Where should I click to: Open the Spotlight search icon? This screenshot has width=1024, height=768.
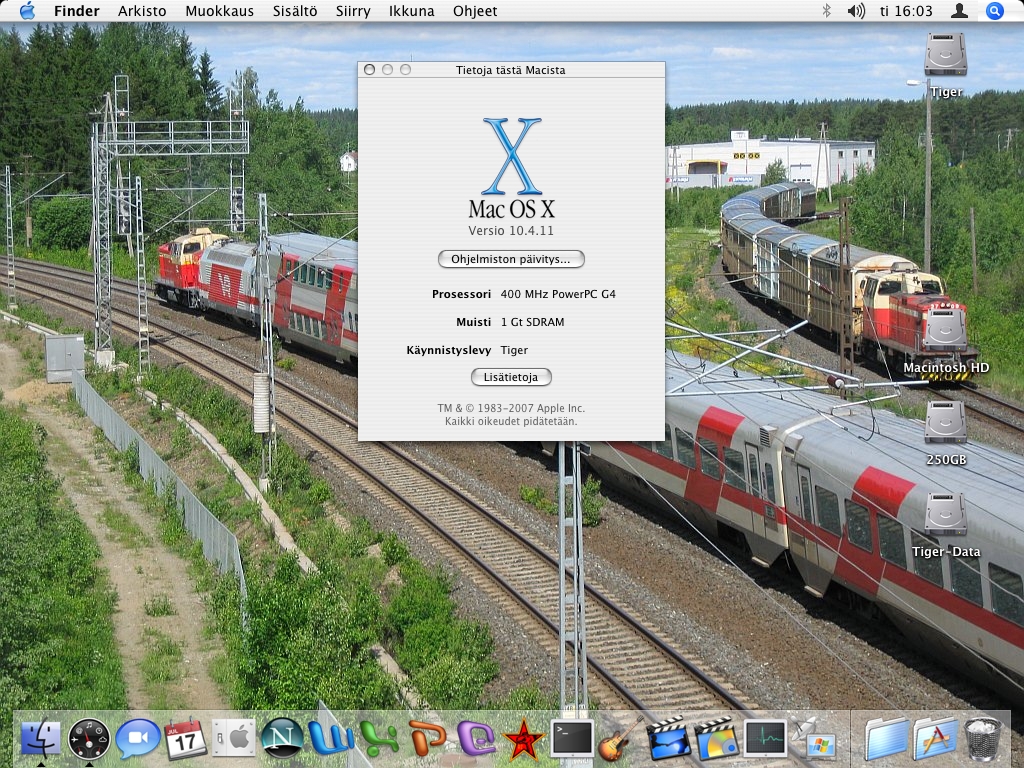point(994,11)
